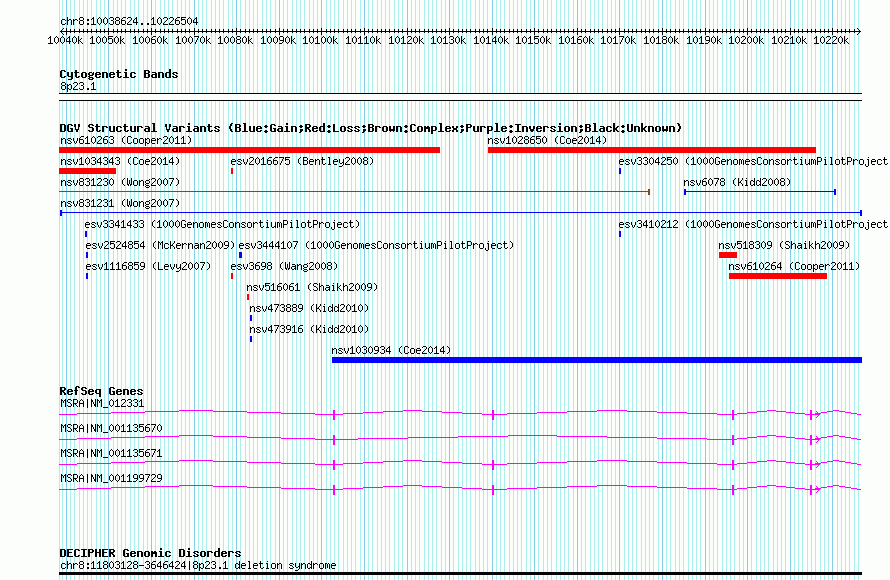Screen dimensions: 890x580
Task: Click the nsv831230 (Wong2007) label
Action: [x=120, y=182]
